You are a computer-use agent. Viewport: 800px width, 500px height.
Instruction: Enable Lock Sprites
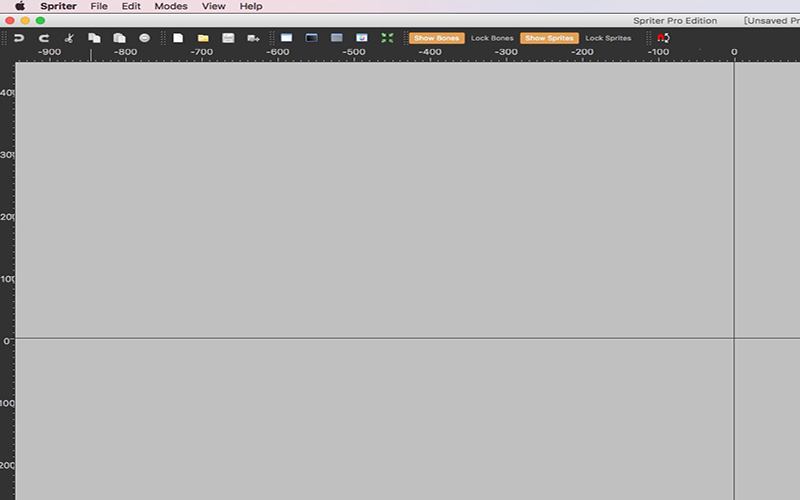pos(608,38)
